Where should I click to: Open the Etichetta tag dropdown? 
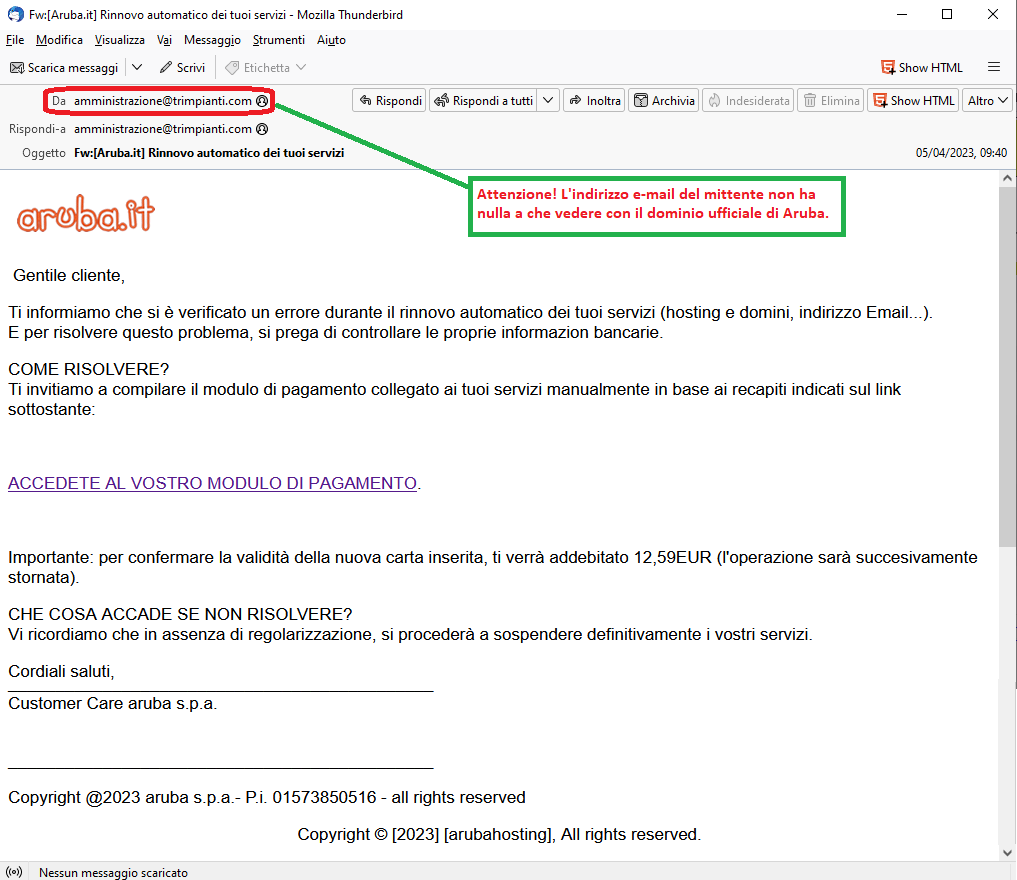(x=265, y=67)
